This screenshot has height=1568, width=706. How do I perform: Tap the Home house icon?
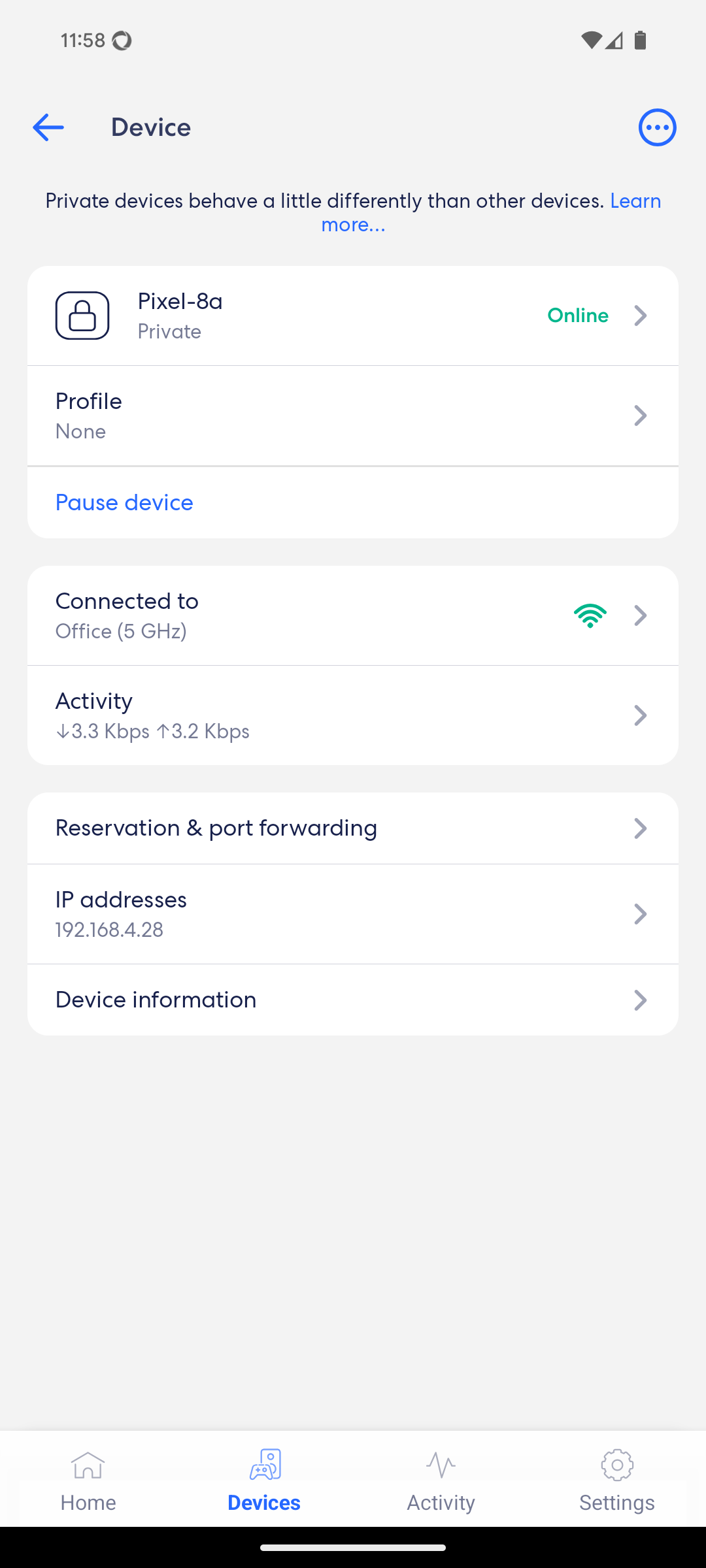88,1465
